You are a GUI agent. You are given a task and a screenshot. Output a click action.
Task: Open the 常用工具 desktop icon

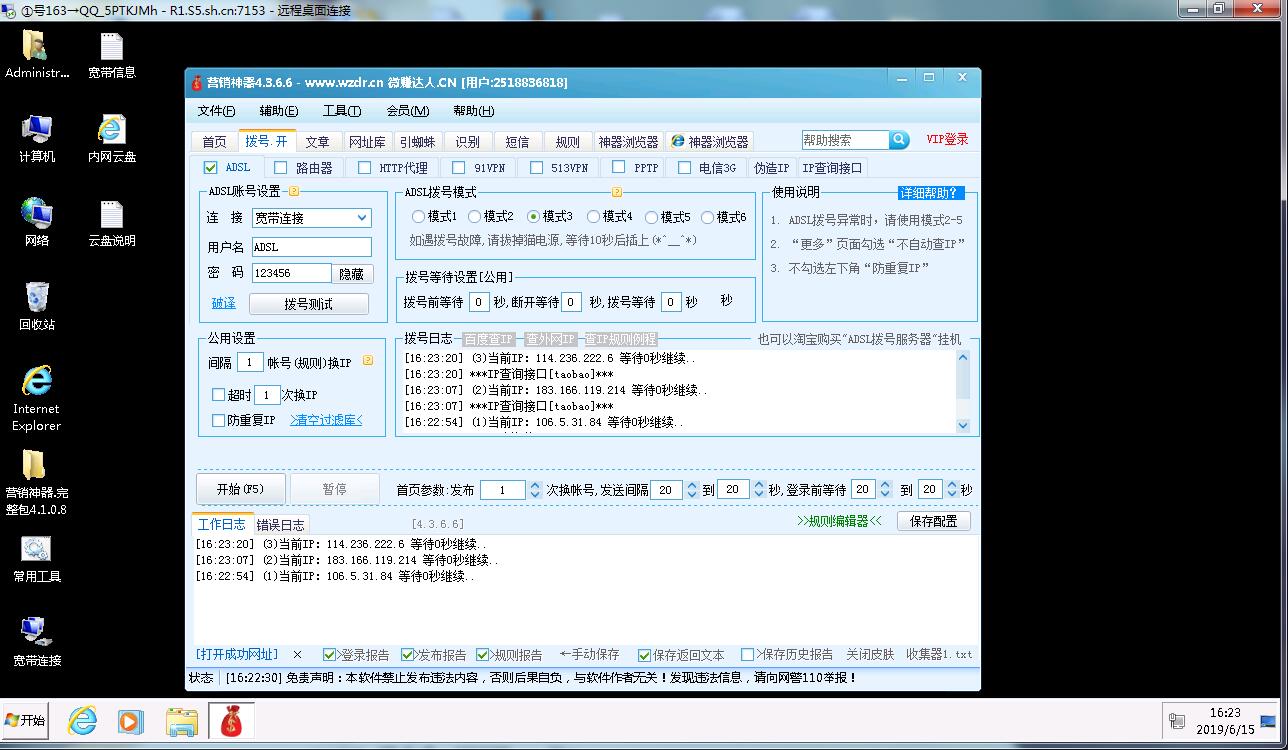(37, 549)
